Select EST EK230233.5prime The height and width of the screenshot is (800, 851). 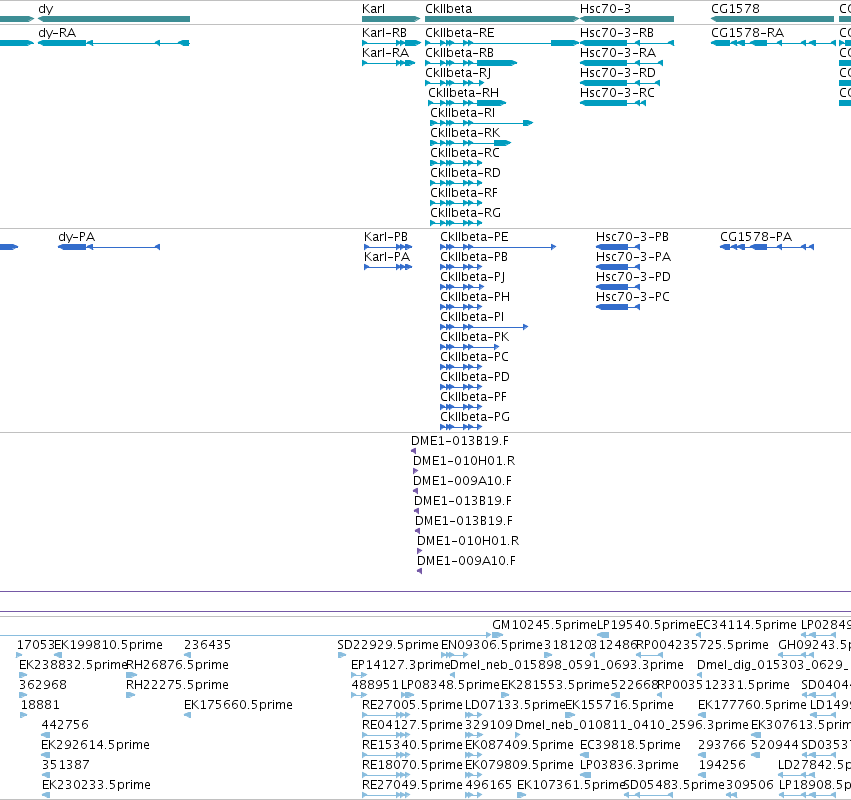coord(96,785)
